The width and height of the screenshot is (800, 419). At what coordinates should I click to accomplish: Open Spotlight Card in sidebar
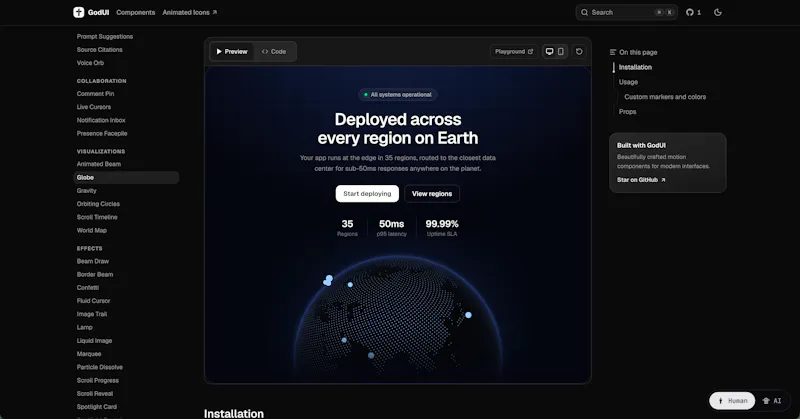[97, 407]
